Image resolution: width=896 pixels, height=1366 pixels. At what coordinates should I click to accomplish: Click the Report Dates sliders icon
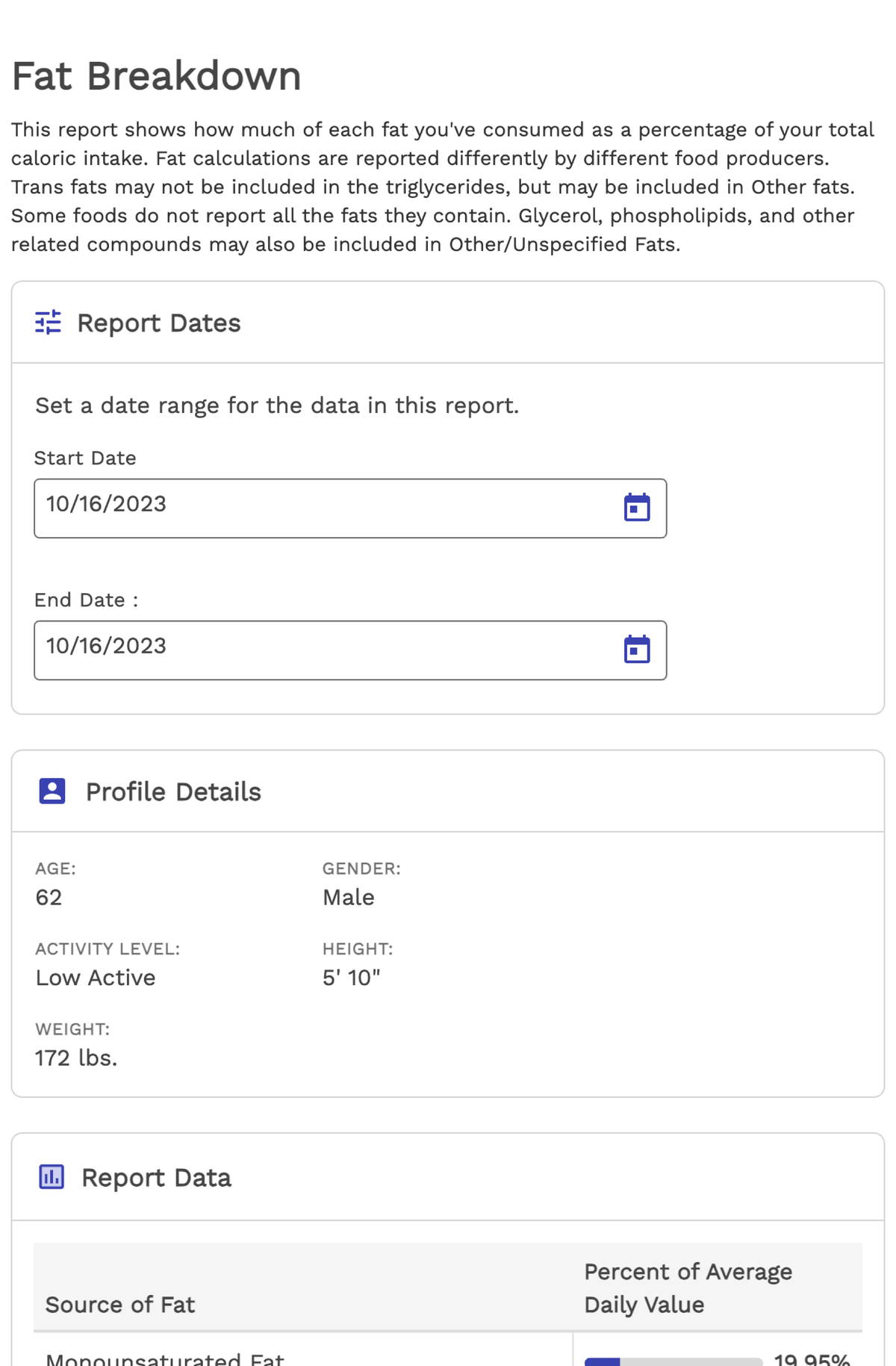coord(49,323)
